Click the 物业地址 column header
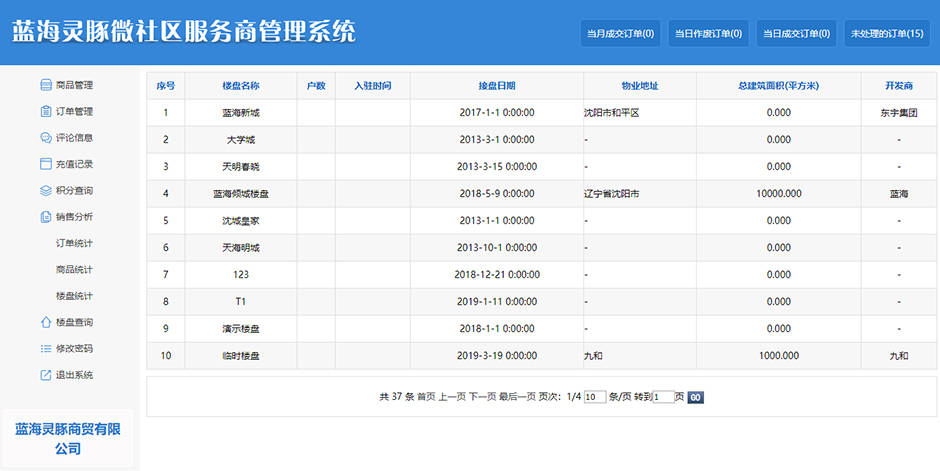This screenshot has height=471, width=940. point(640,86)
